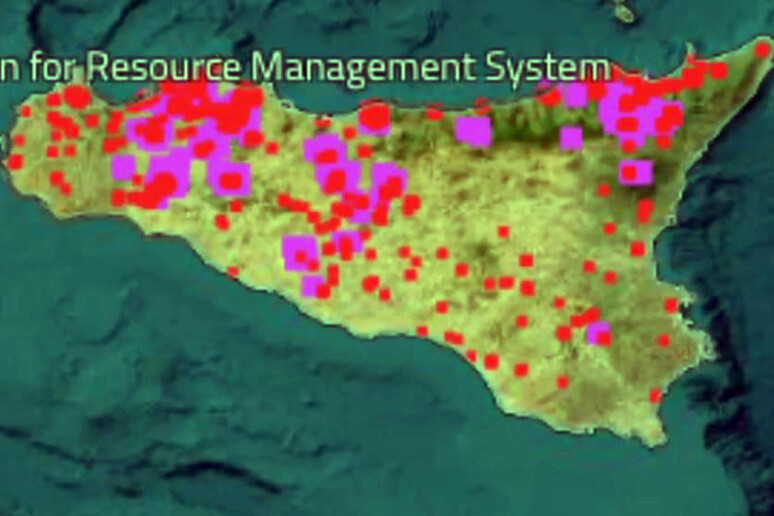Image resolution: width=774 pixels, height=516 pixels.
Task: Click the "Resource Management System" title text
Action: coord(348,67)
